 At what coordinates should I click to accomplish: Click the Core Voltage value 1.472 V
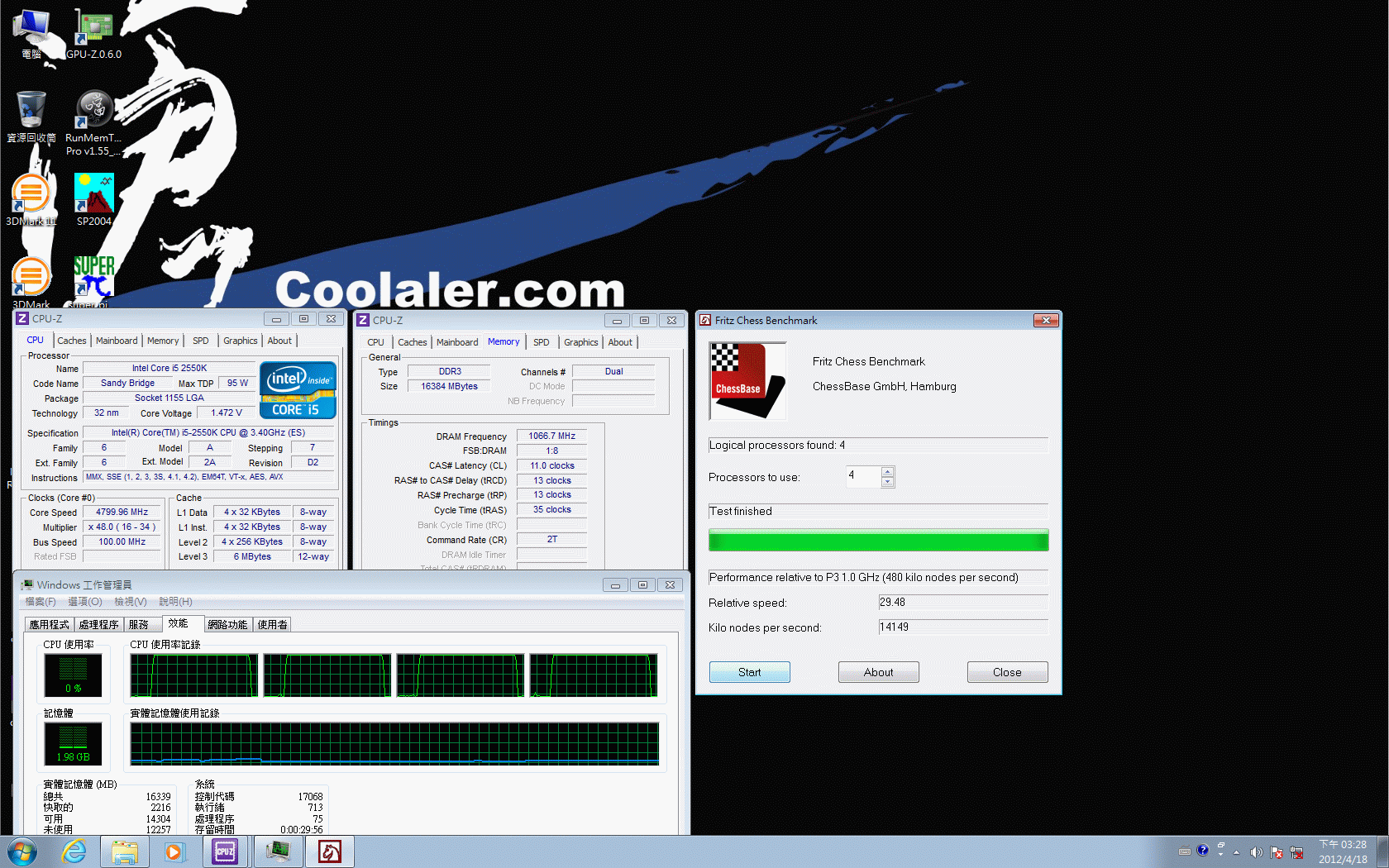pos(227,413)
